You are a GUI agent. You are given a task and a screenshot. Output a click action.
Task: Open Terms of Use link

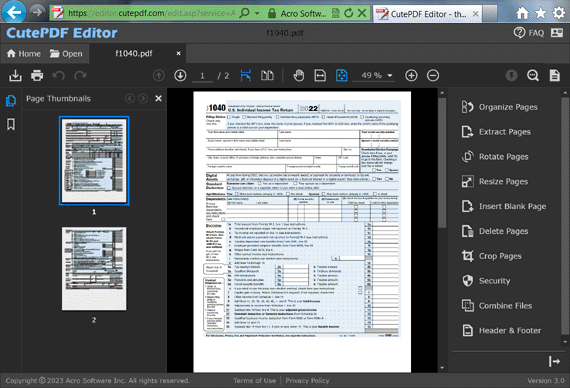coord(254,381)
